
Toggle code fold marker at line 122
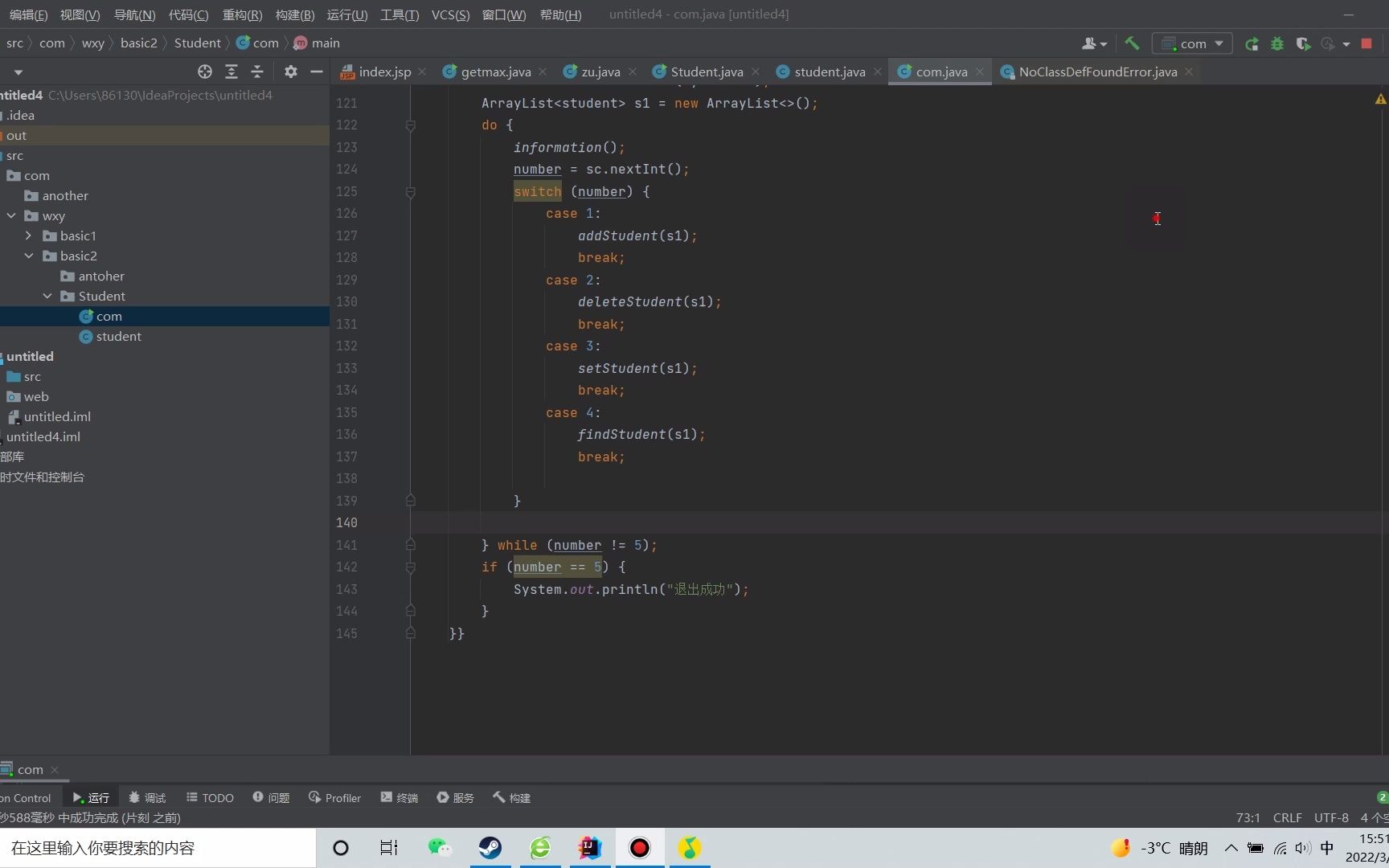pyautogui.click(x=410, y=125)
